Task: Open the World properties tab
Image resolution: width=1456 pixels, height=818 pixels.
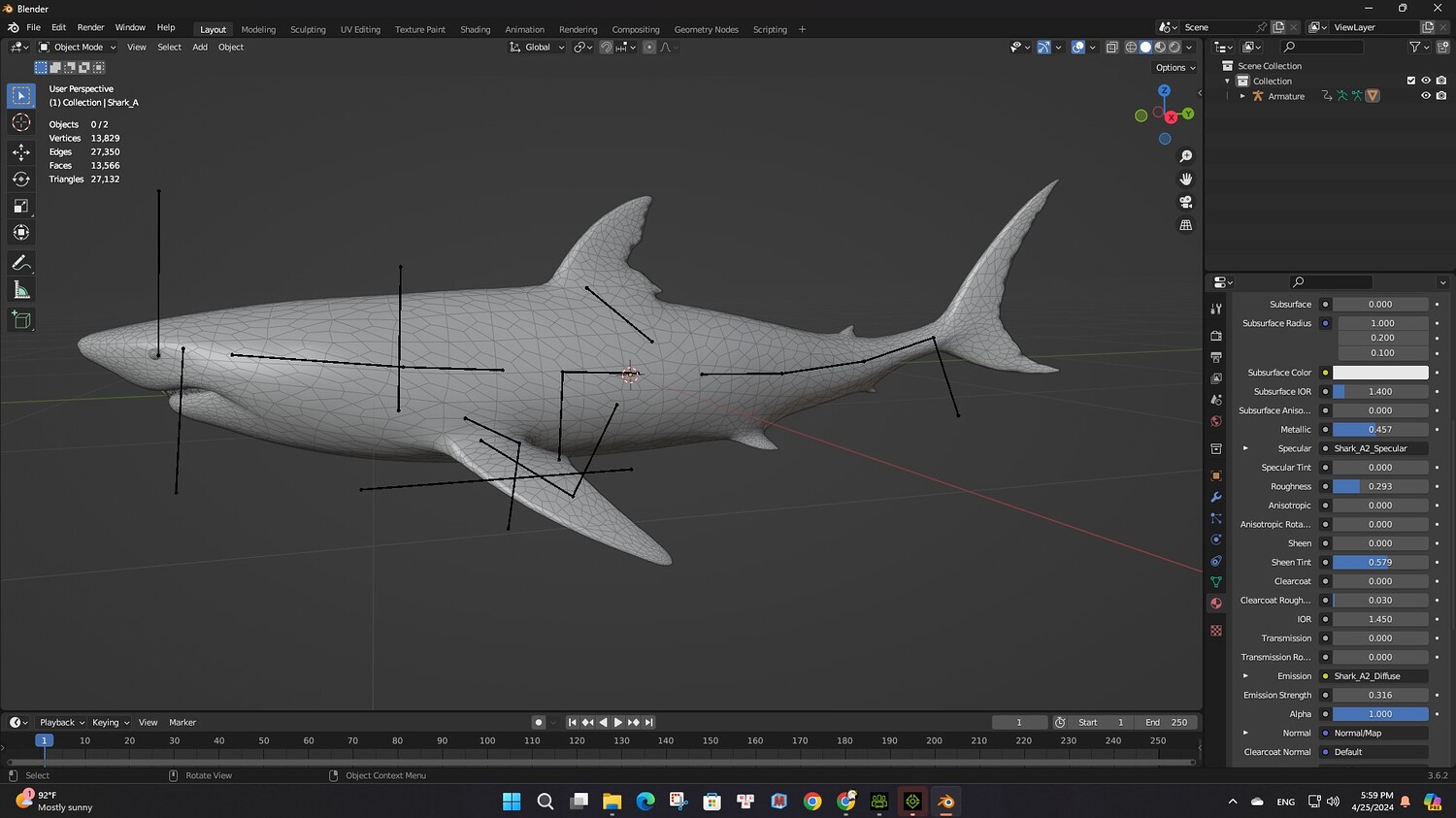Action: [1216, 421]
